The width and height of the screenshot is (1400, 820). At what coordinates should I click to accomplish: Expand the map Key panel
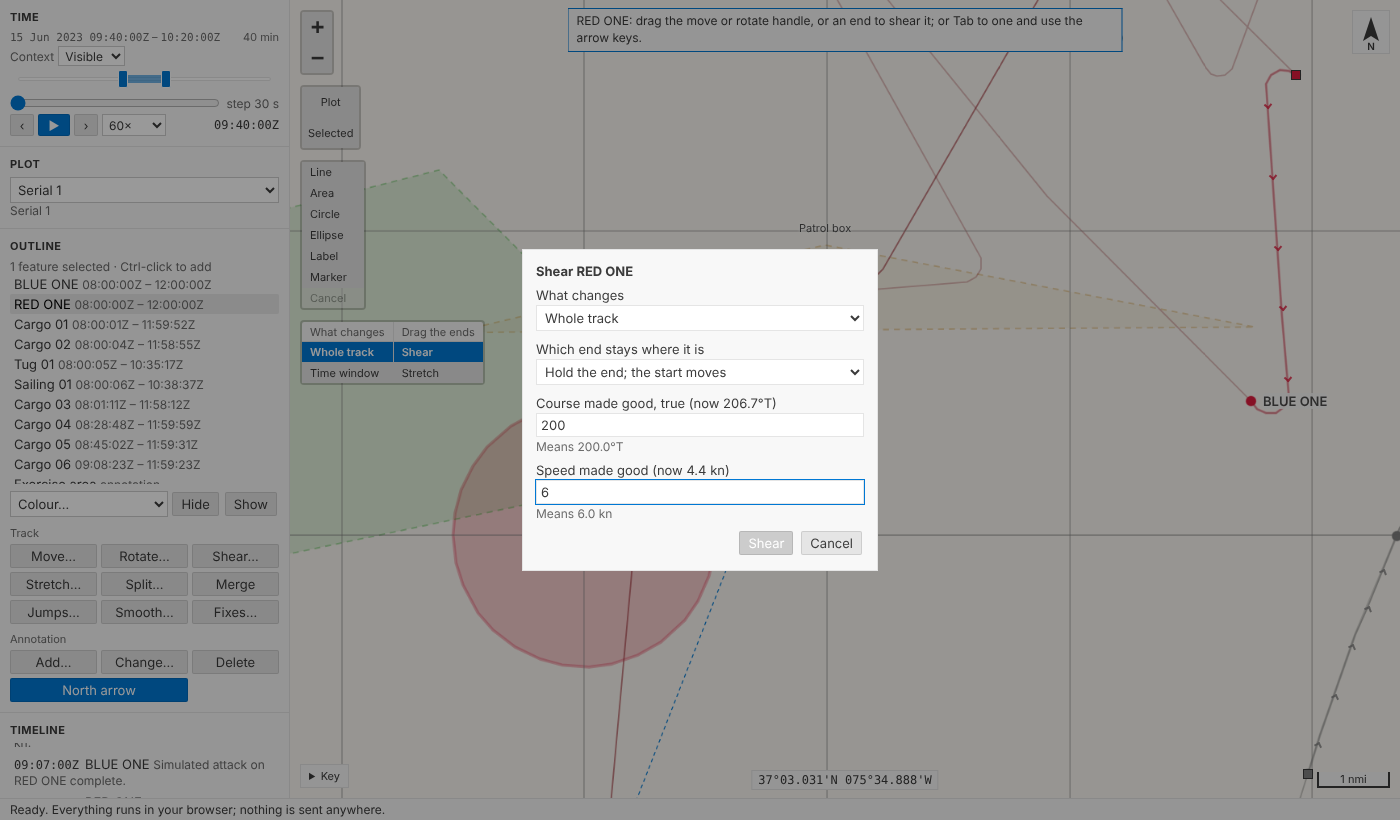pos(323,776)
